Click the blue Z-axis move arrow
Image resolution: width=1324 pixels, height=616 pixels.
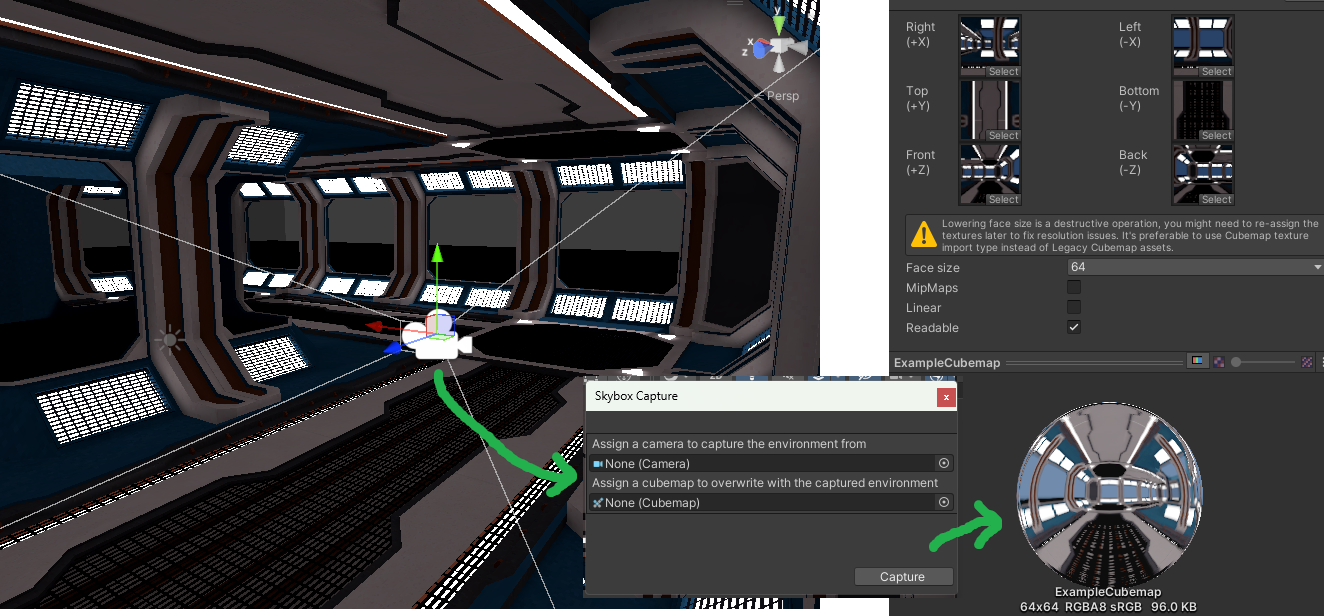point(395,348)
